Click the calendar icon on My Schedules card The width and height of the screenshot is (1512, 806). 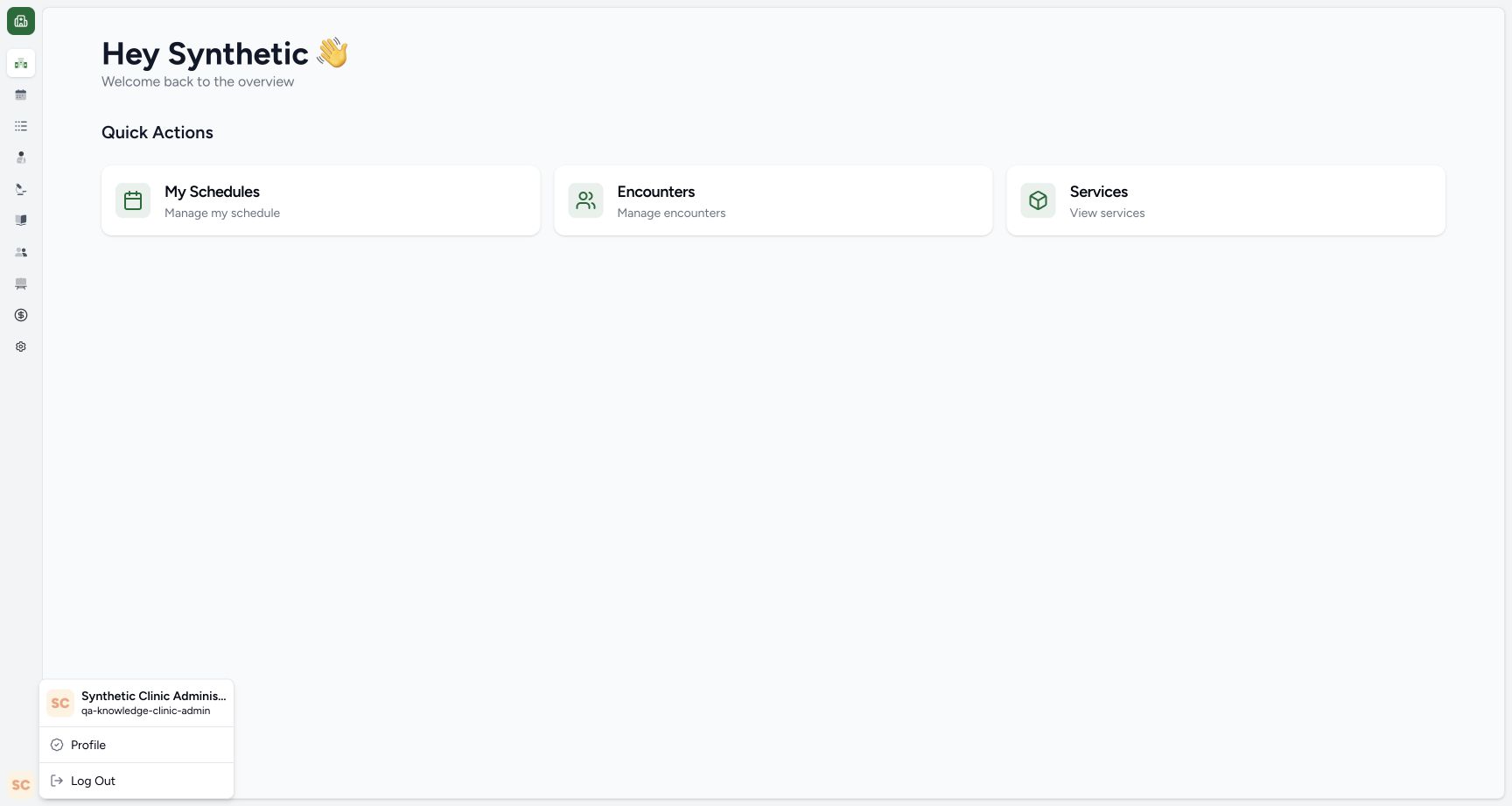pos(133,200)
